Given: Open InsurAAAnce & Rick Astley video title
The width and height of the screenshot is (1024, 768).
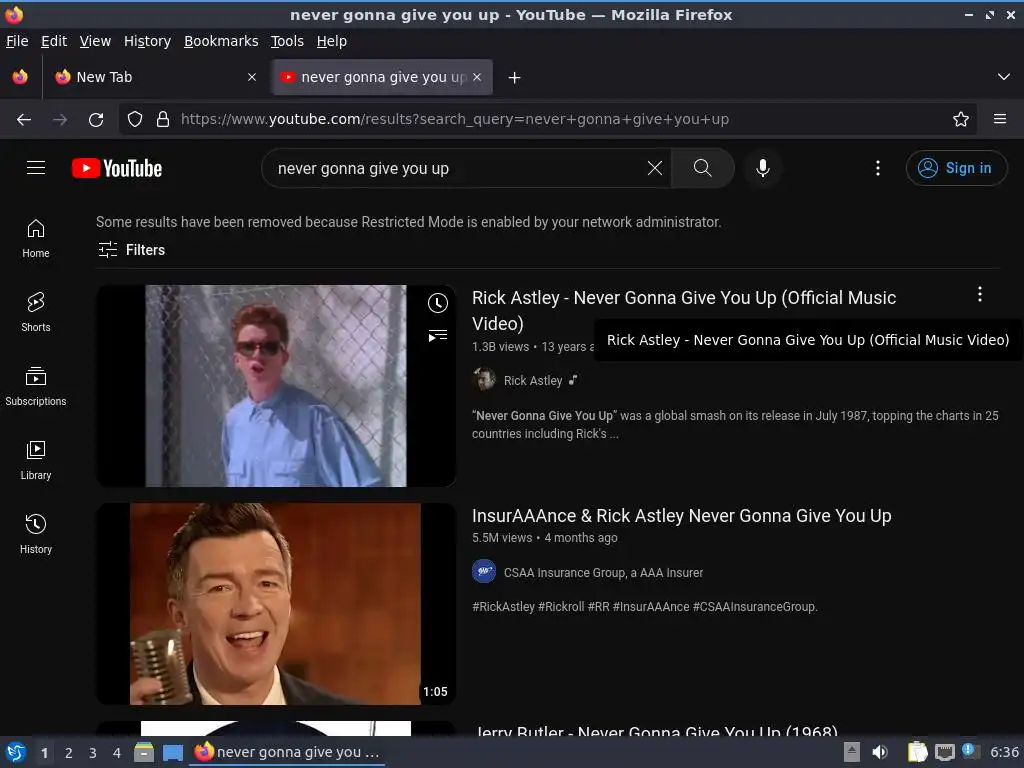Looking at the screenshot, I should pos(681,516).
